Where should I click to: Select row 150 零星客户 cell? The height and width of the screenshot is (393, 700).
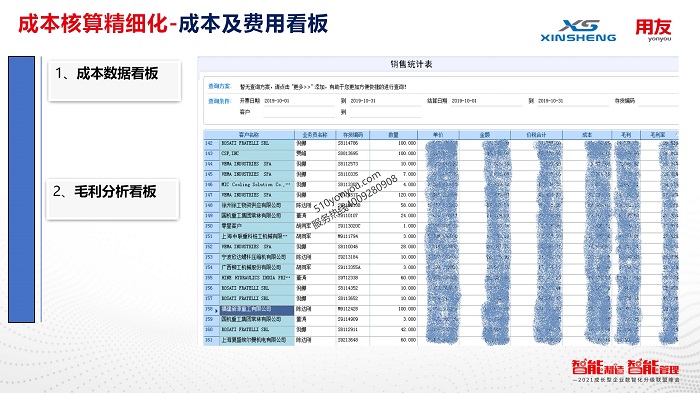click(257, 226)
